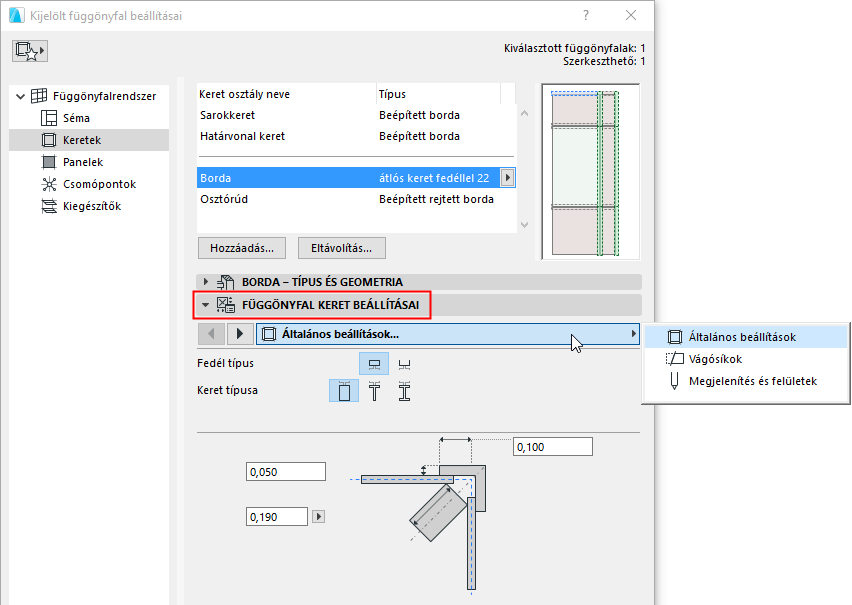Image resolution: width=852 pixels, height=605 pixels.
Task: Select the Séma tree icon
Action: 48,118
